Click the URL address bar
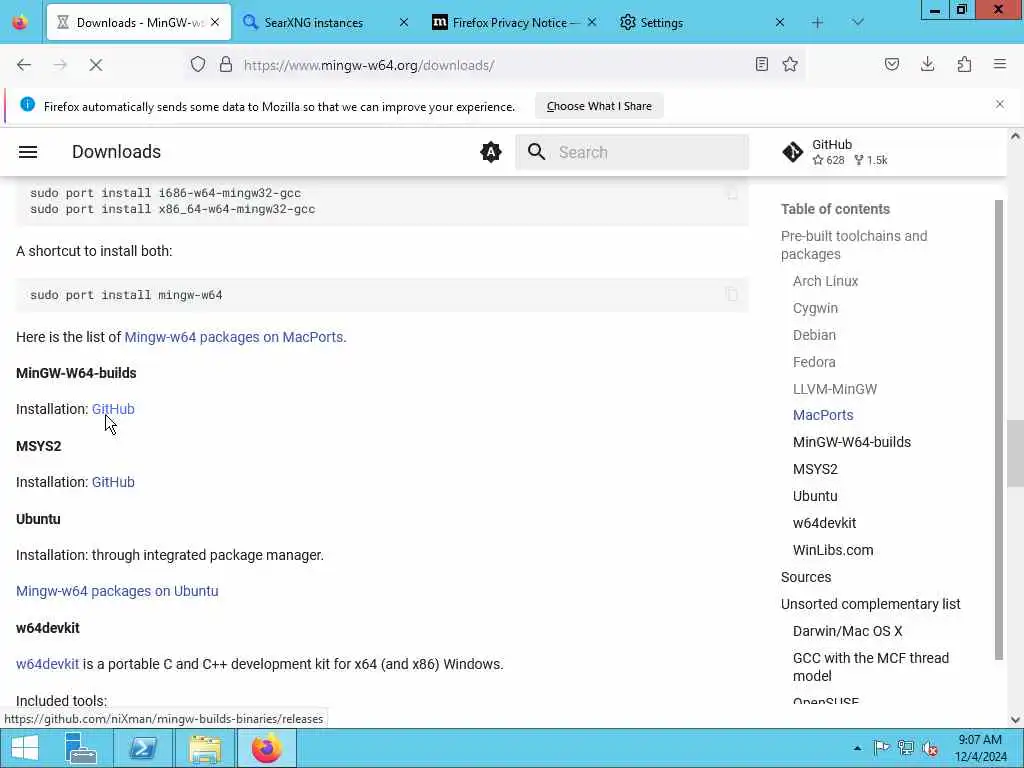Viewport: 1024px width, 768px height. [x=496, y=65]
